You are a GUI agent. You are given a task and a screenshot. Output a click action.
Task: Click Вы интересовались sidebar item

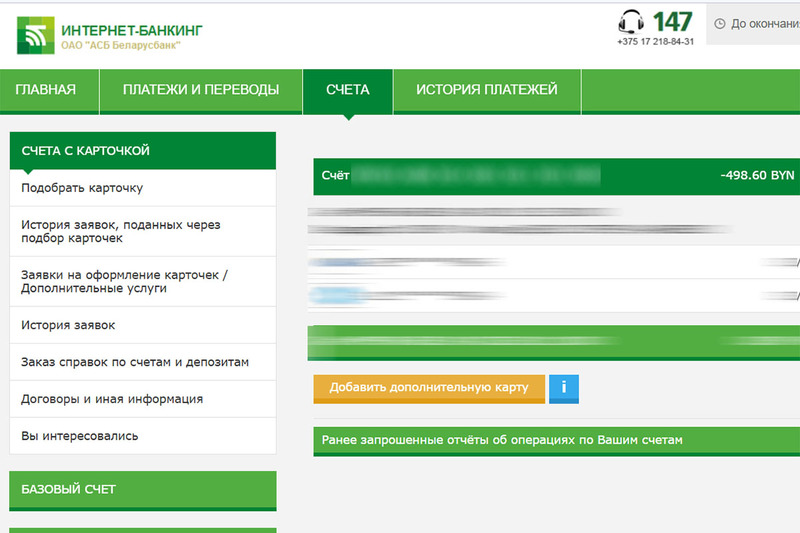[80, 436]
